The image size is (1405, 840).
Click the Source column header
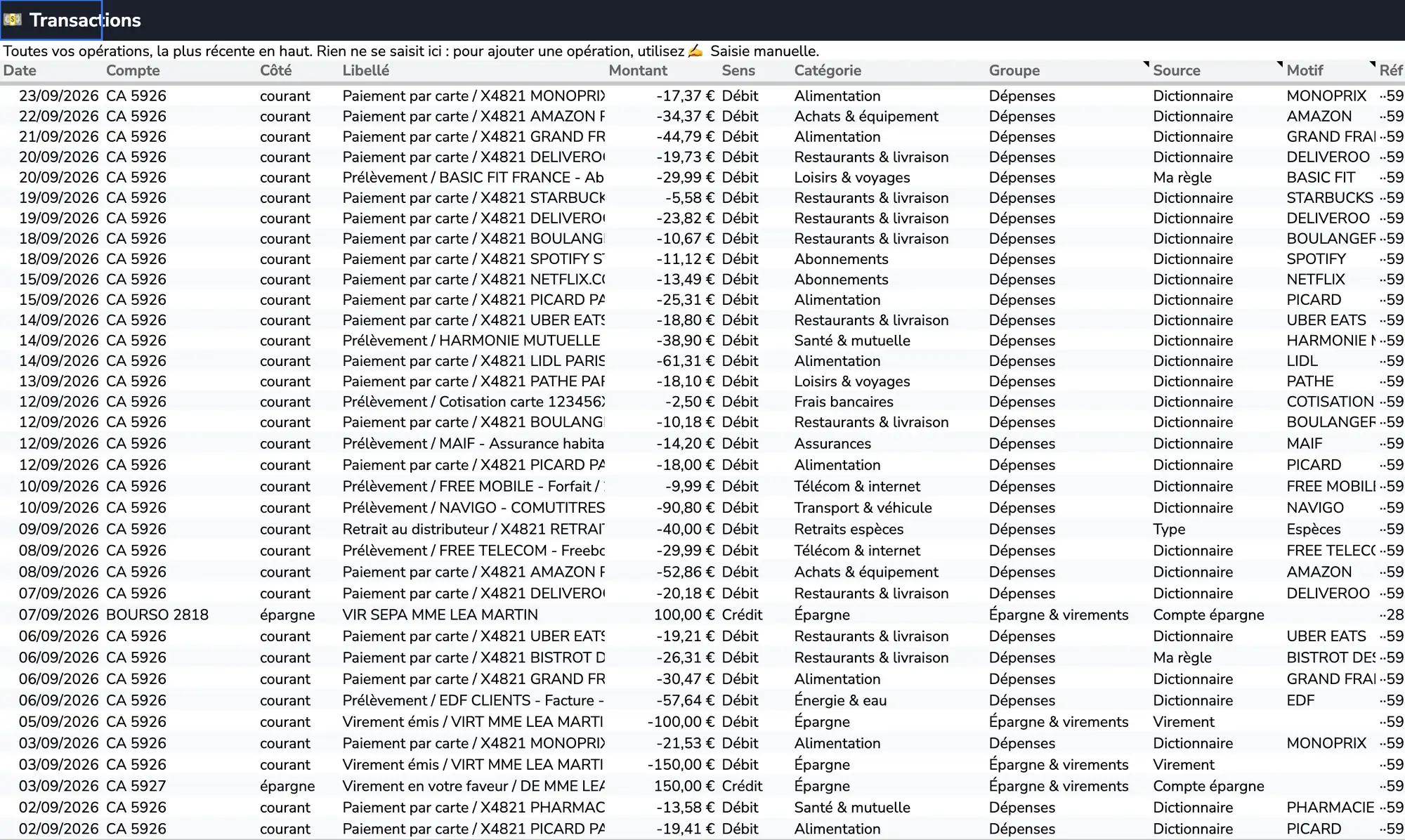[x=1177, y=70]
